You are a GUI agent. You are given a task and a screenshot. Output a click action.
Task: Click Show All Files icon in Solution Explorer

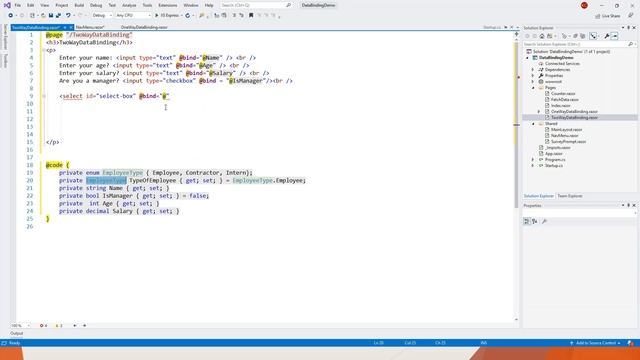point(582,36)
